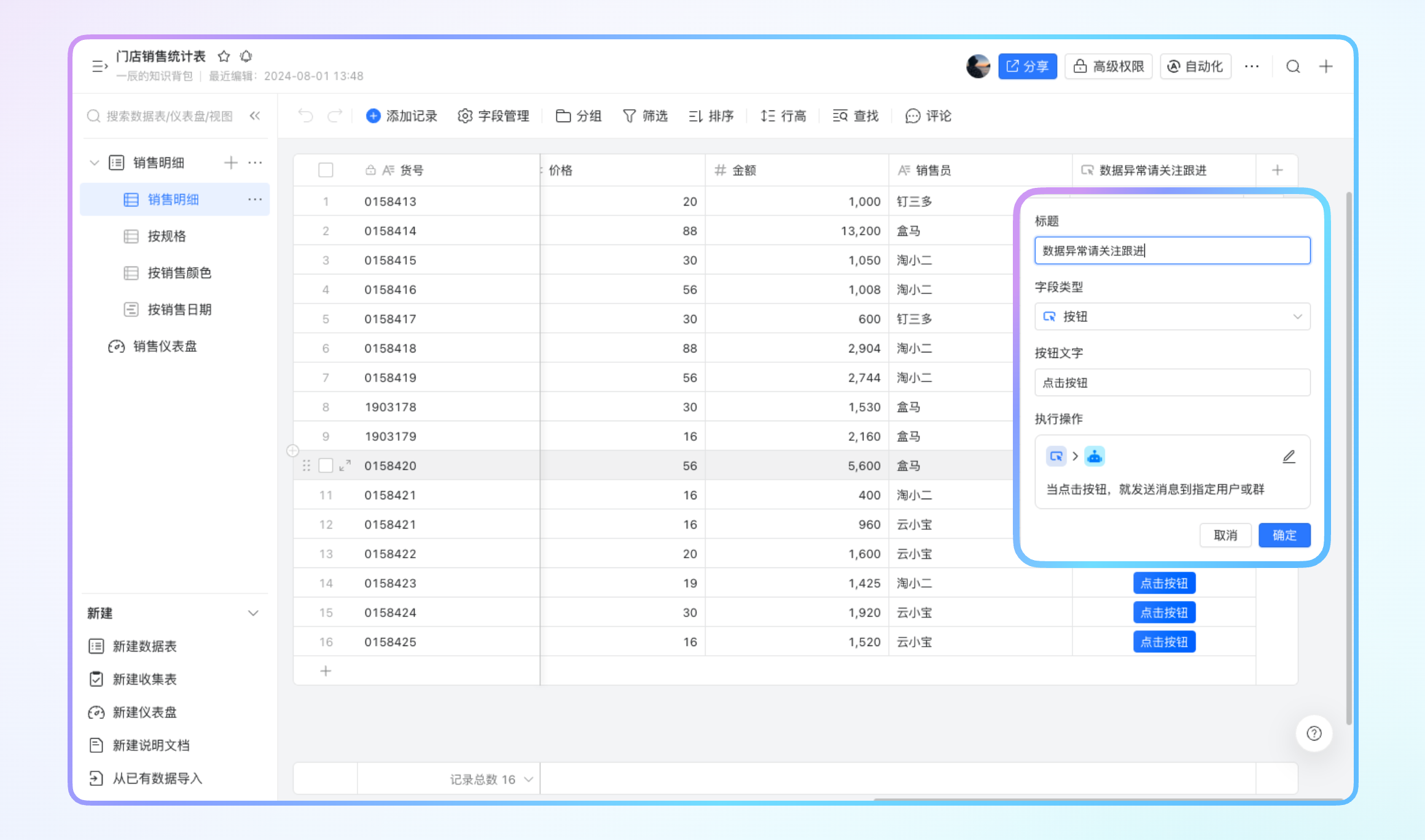Open the 字段类型 按钮 dropdown
This screenshot has width=1425, height=840.
click(1172, 316)
